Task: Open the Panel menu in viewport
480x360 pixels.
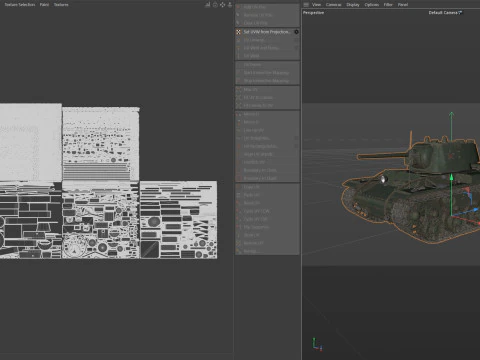Action: tap(403, 5)
